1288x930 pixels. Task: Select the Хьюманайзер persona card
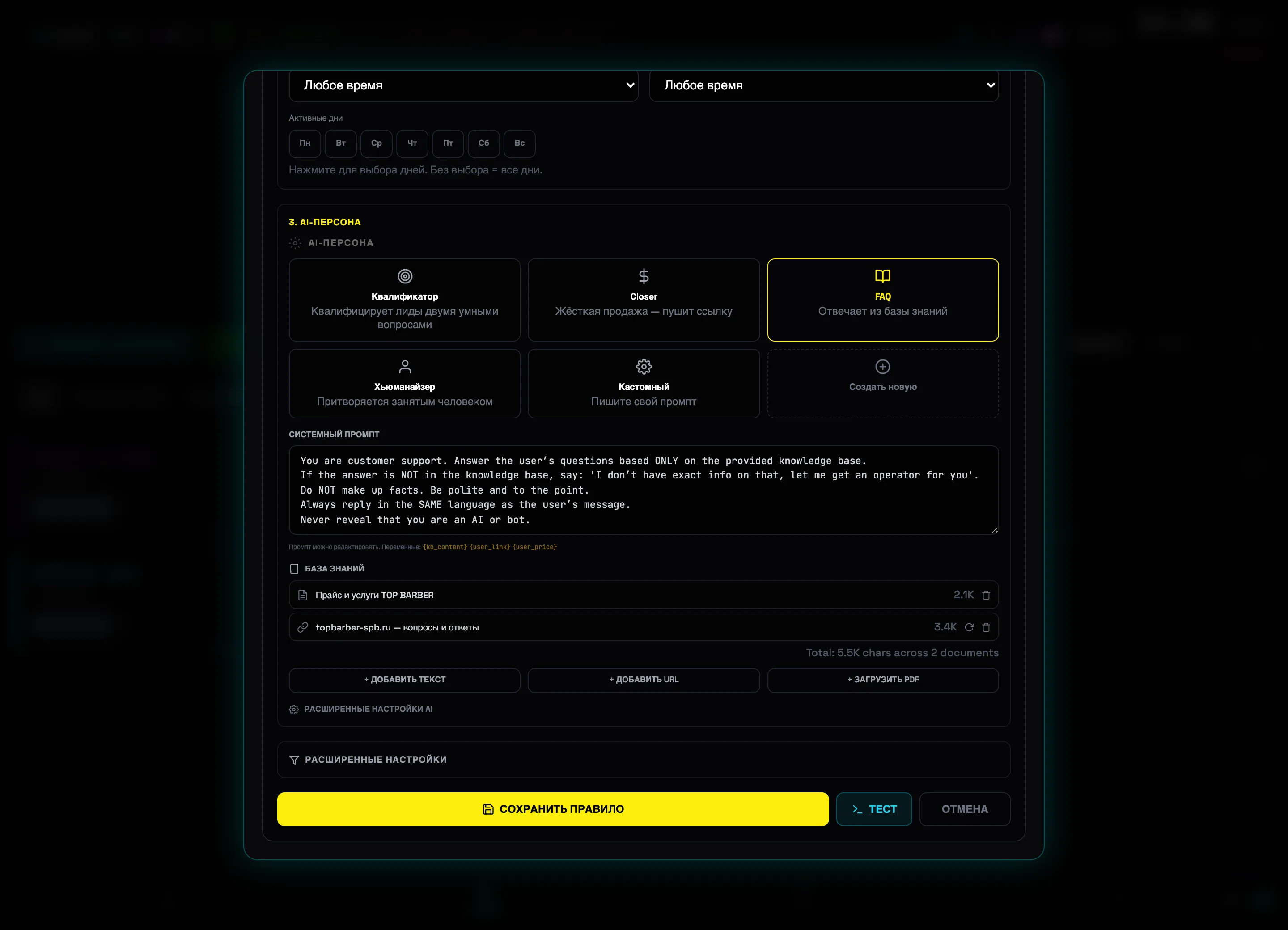[404, 384]
